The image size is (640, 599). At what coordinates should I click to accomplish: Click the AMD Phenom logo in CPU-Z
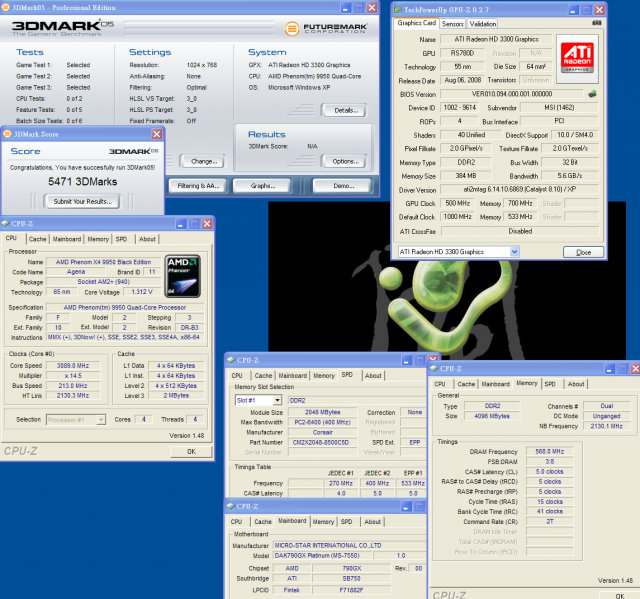[182, 276]
